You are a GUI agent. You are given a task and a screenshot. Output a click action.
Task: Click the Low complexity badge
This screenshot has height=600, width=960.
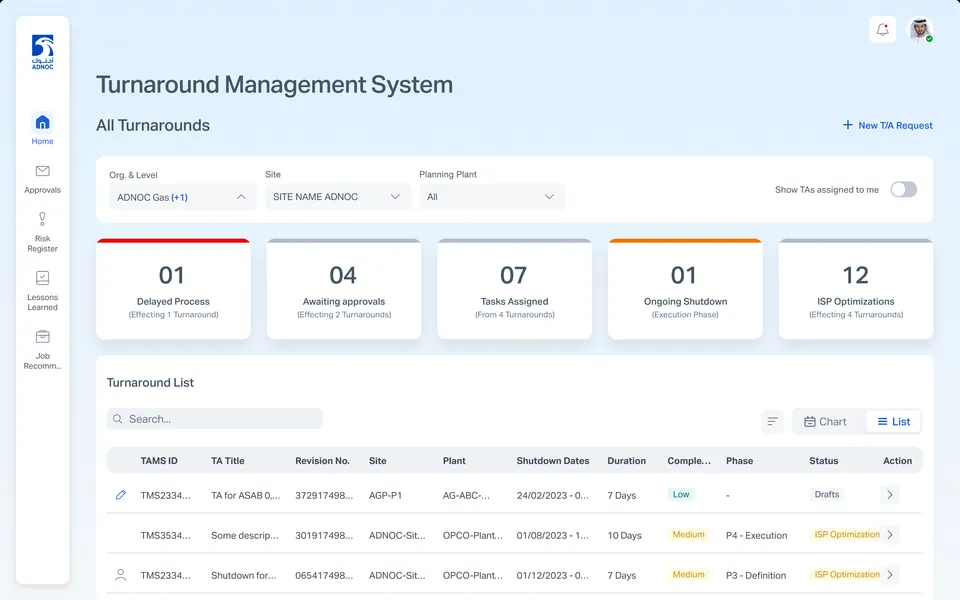681,494
